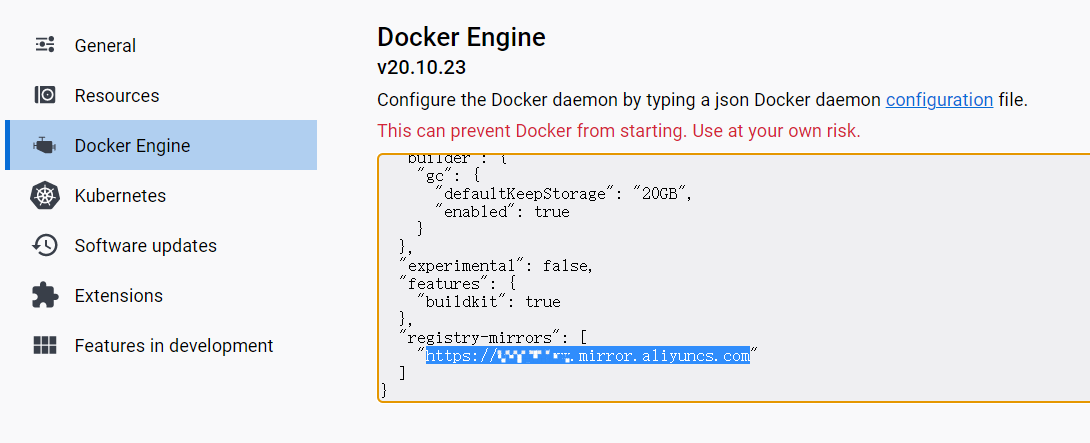Click the Extensions puzzle piece icon
This screenshot has height=443, width=1090.
click(45, 296)
